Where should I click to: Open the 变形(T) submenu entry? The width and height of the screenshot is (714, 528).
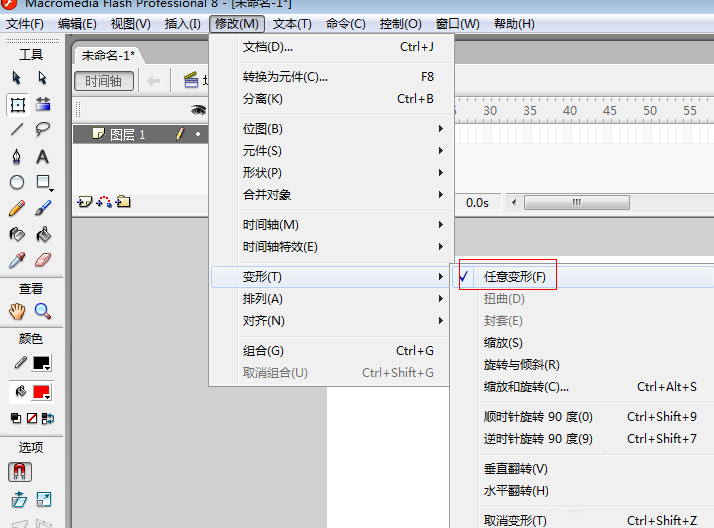tap(330, 277)
